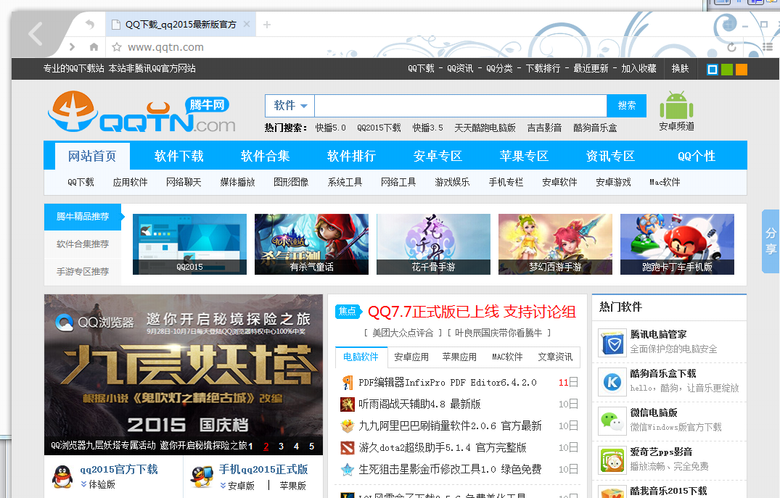Open headline QQ7.7正式版已上线 link
Image resolution: width=780 pixels, height=498 pixels.
point(472,312)
